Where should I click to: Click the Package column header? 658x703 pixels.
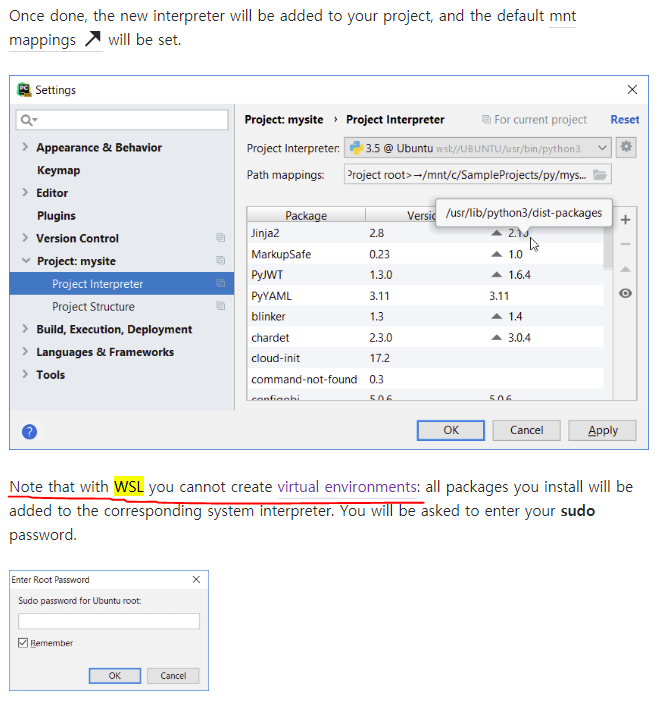coord(306,215)
